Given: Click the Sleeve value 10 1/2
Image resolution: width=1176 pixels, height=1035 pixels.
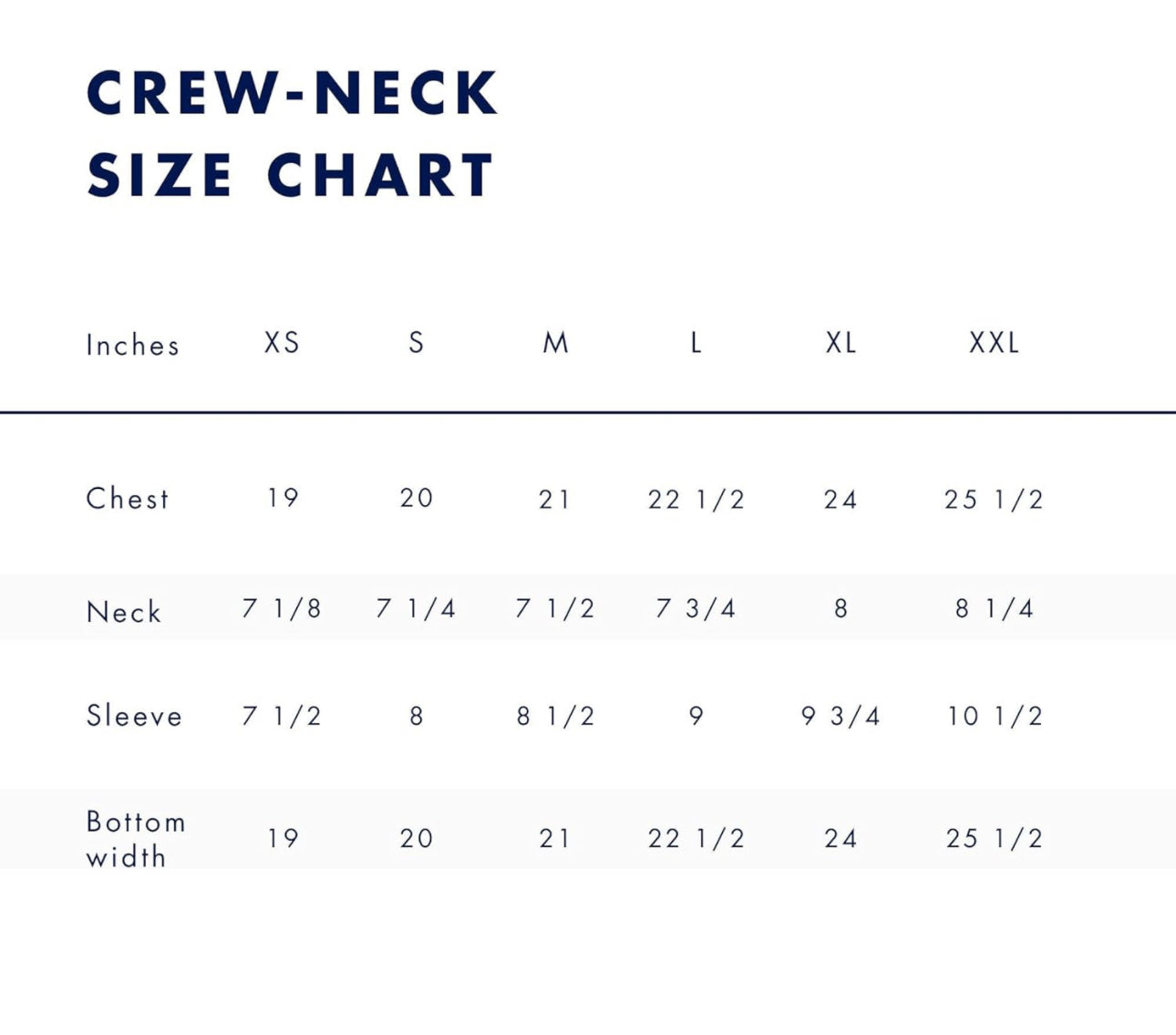Looking at the screenshot, I should coord(994,716).
